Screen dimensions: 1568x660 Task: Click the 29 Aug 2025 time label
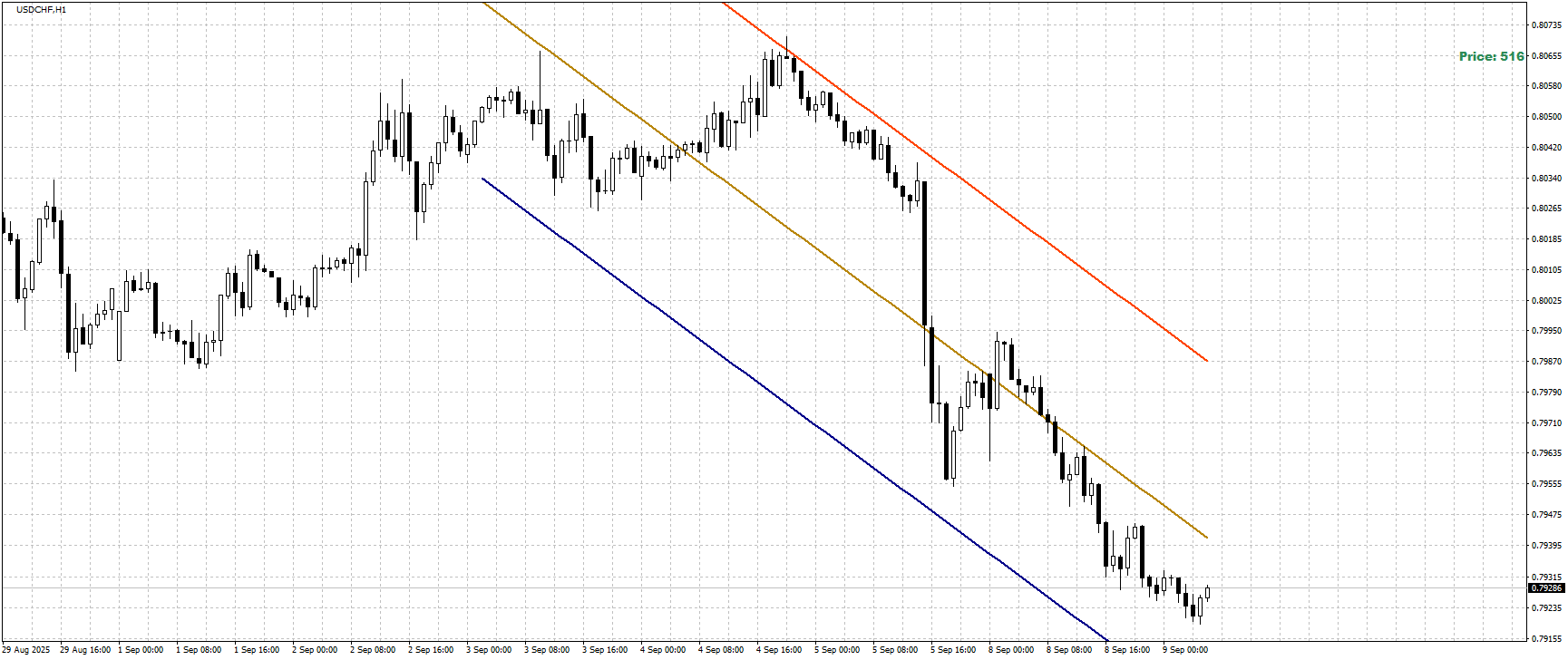(x=25, y=650)
